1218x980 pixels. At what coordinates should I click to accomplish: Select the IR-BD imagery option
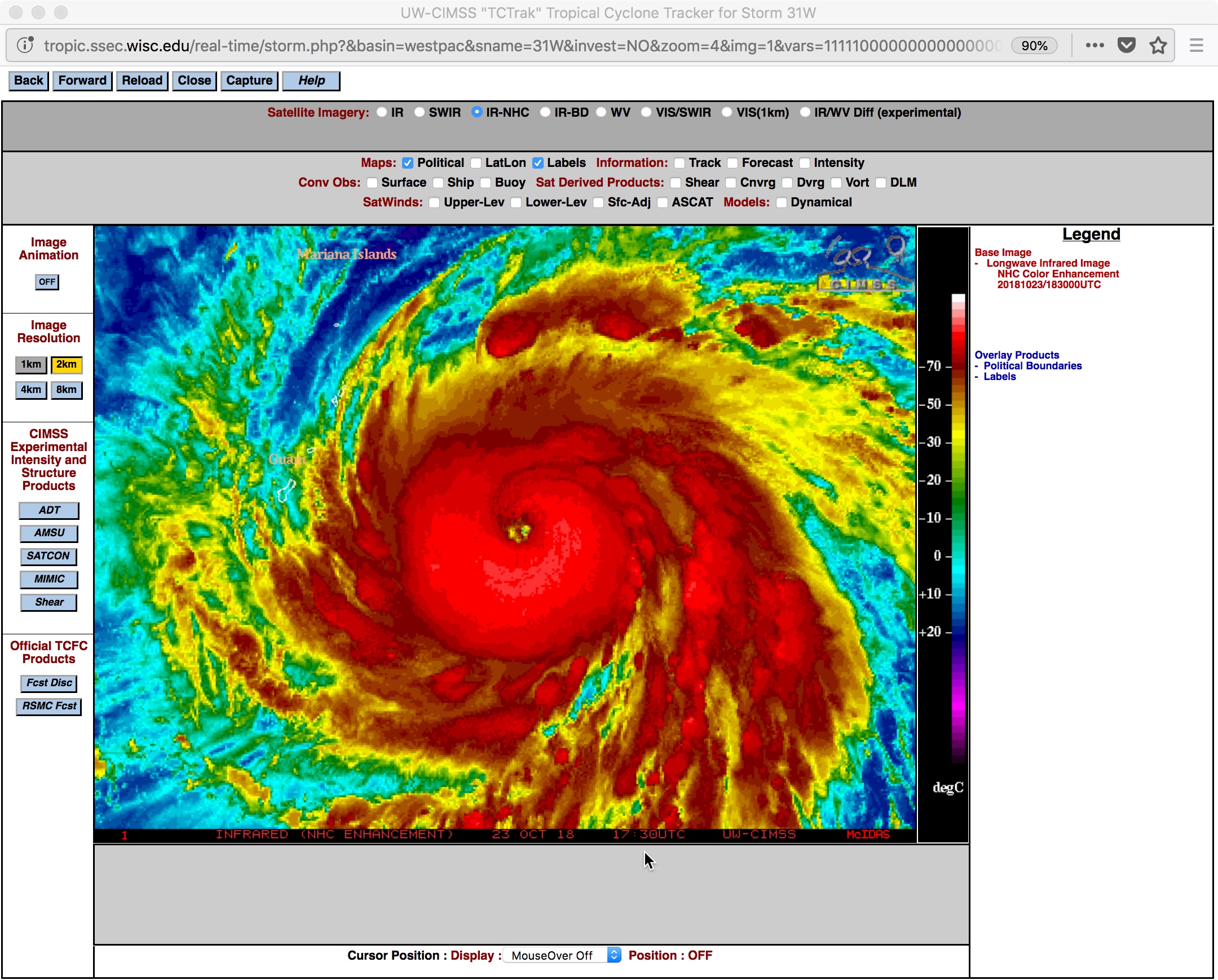tap(545, 112)
